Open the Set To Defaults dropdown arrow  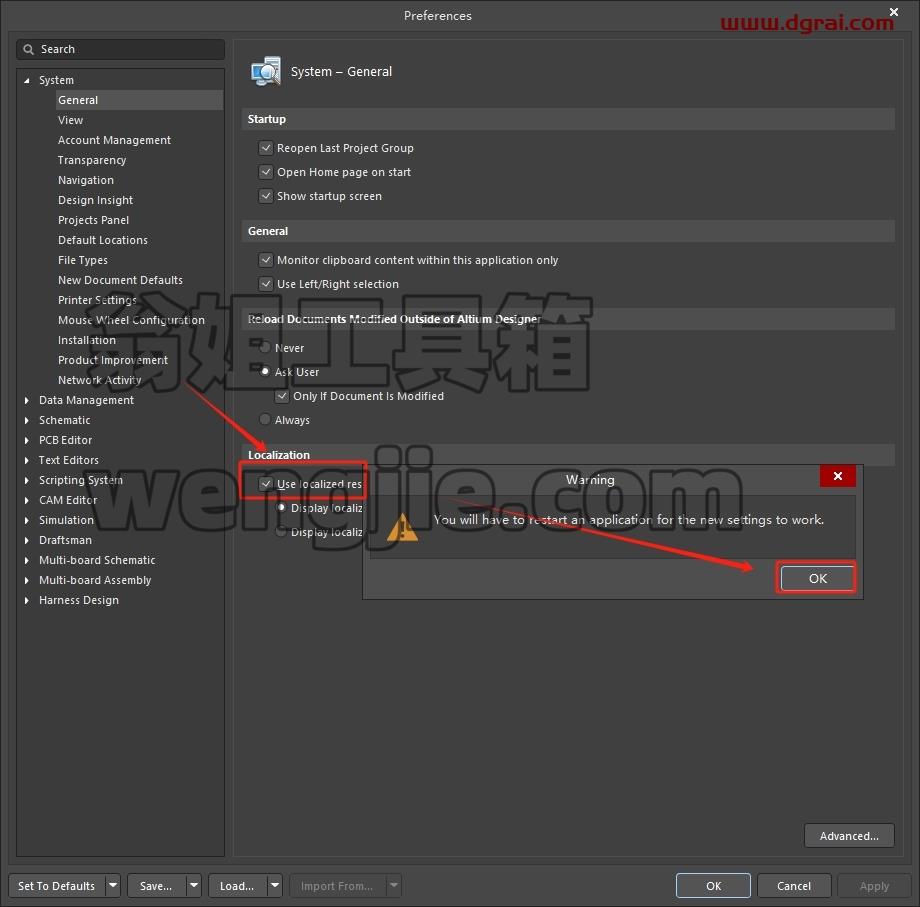pyautogui.click(x=113, y=885)
